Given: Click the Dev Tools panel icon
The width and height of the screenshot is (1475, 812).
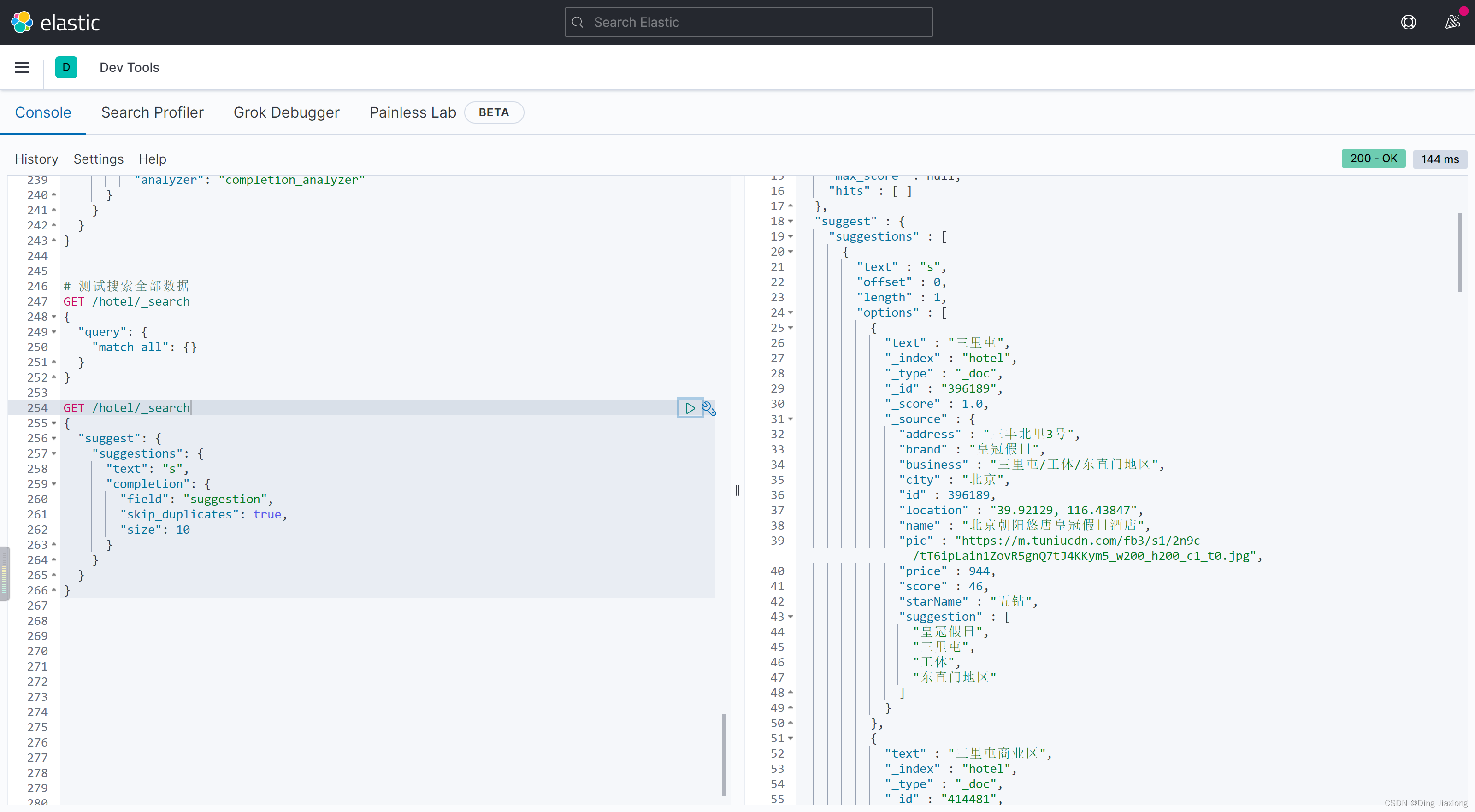Looking at the screenshot, I should (66, 67).
